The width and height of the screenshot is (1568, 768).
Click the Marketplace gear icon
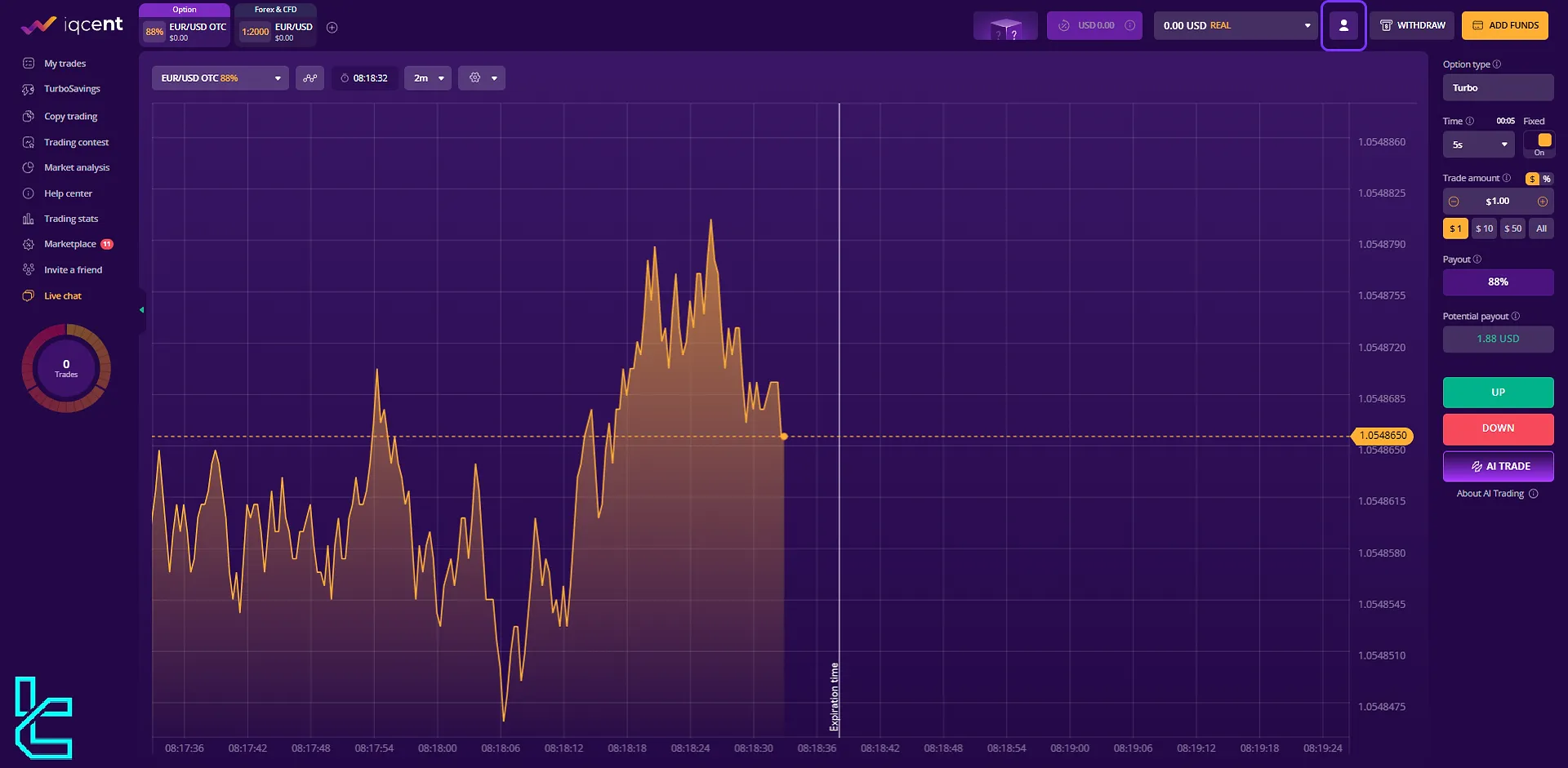pos(29,245)
